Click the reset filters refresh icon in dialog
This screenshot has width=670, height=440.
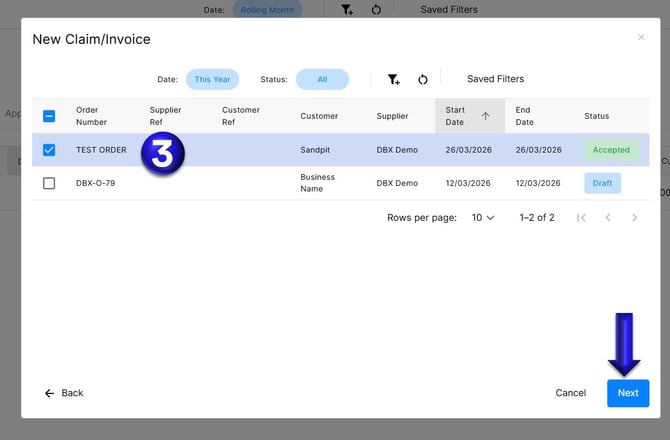point(422,79)
